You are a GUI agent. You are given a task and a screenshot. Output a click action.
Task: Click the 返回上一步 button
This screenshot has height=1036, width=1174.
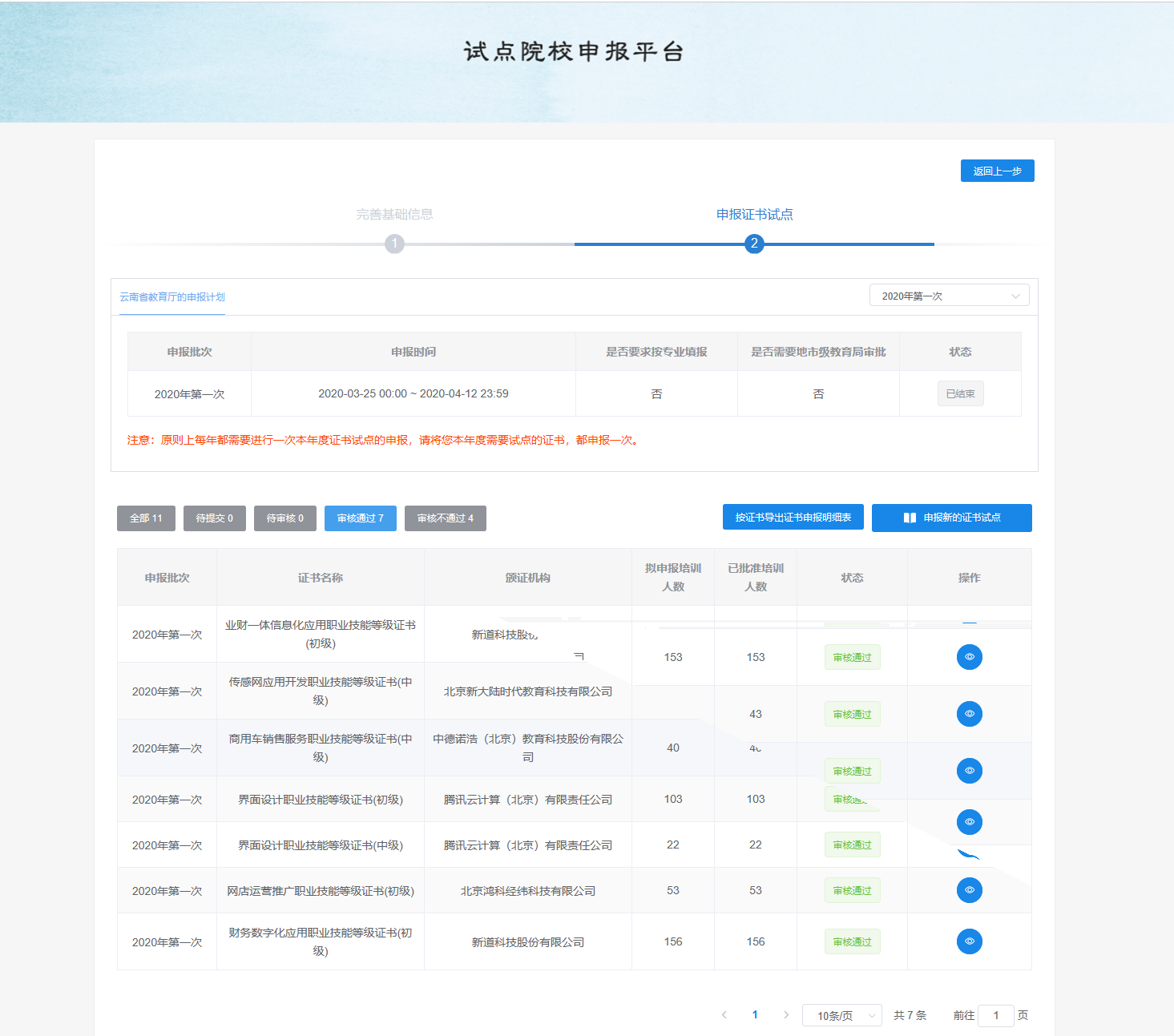[x=997, y=171]
